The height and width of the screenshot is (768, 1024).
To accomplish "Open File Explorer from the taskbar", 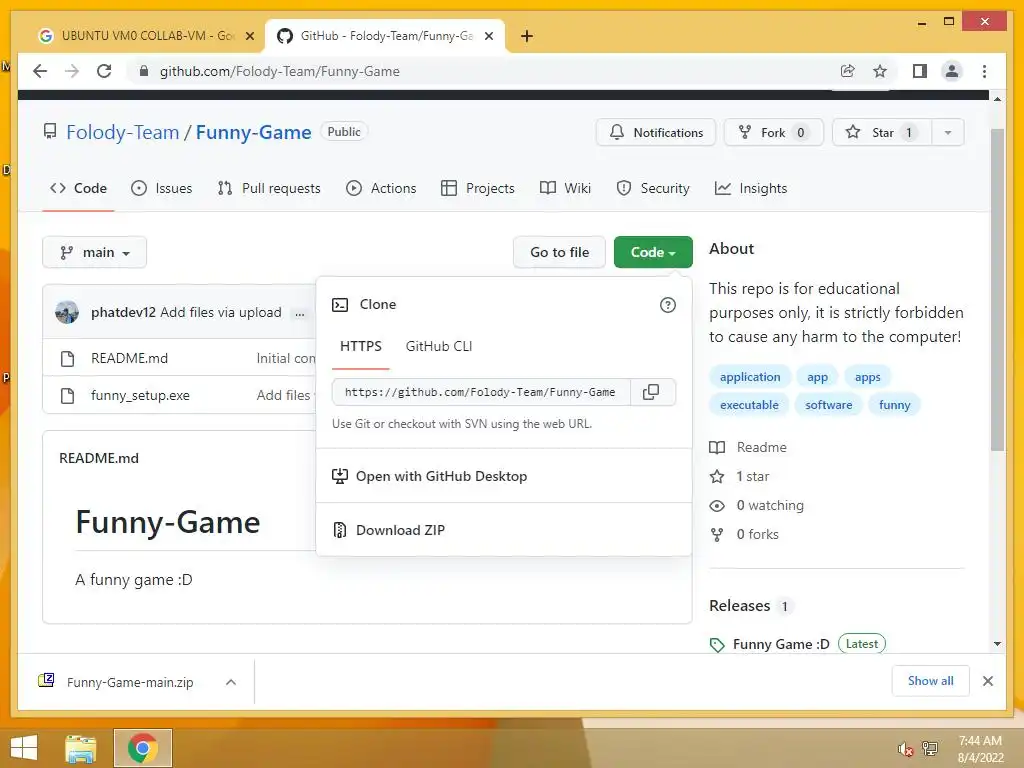I will tap(81, 748).
